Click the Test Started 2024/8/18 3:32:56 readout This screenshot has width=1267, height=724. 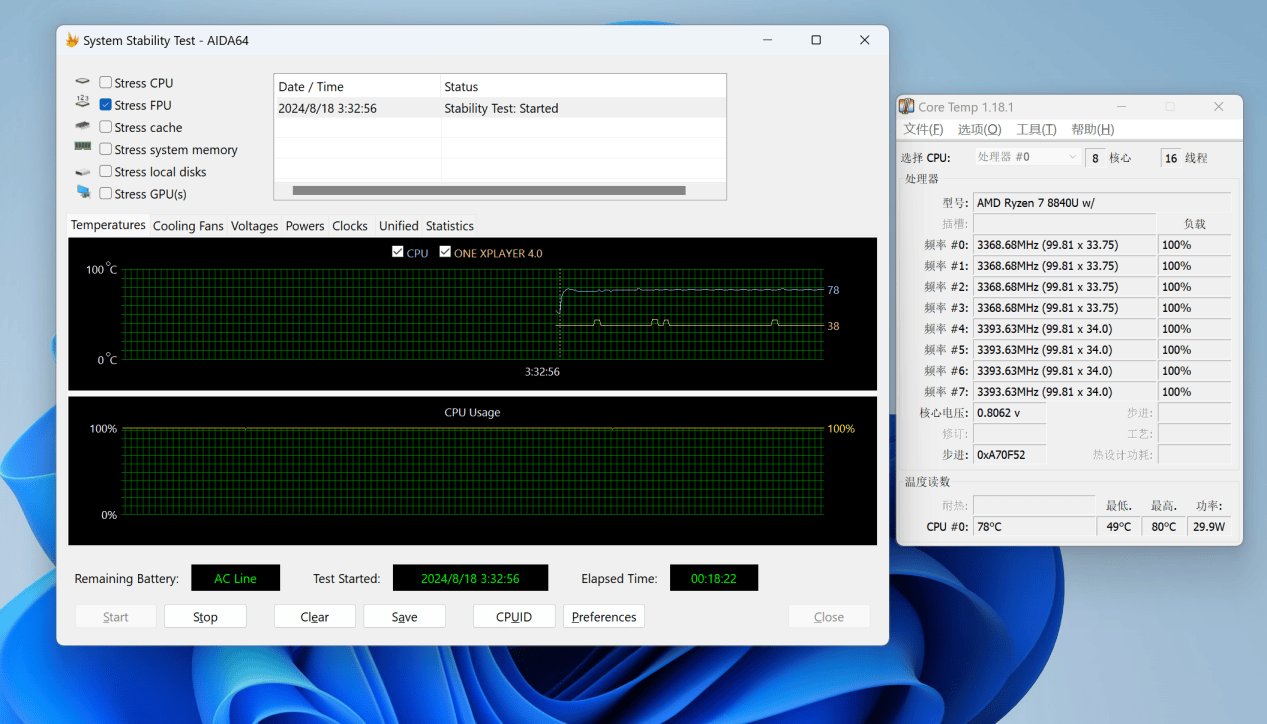coord(470,578)
